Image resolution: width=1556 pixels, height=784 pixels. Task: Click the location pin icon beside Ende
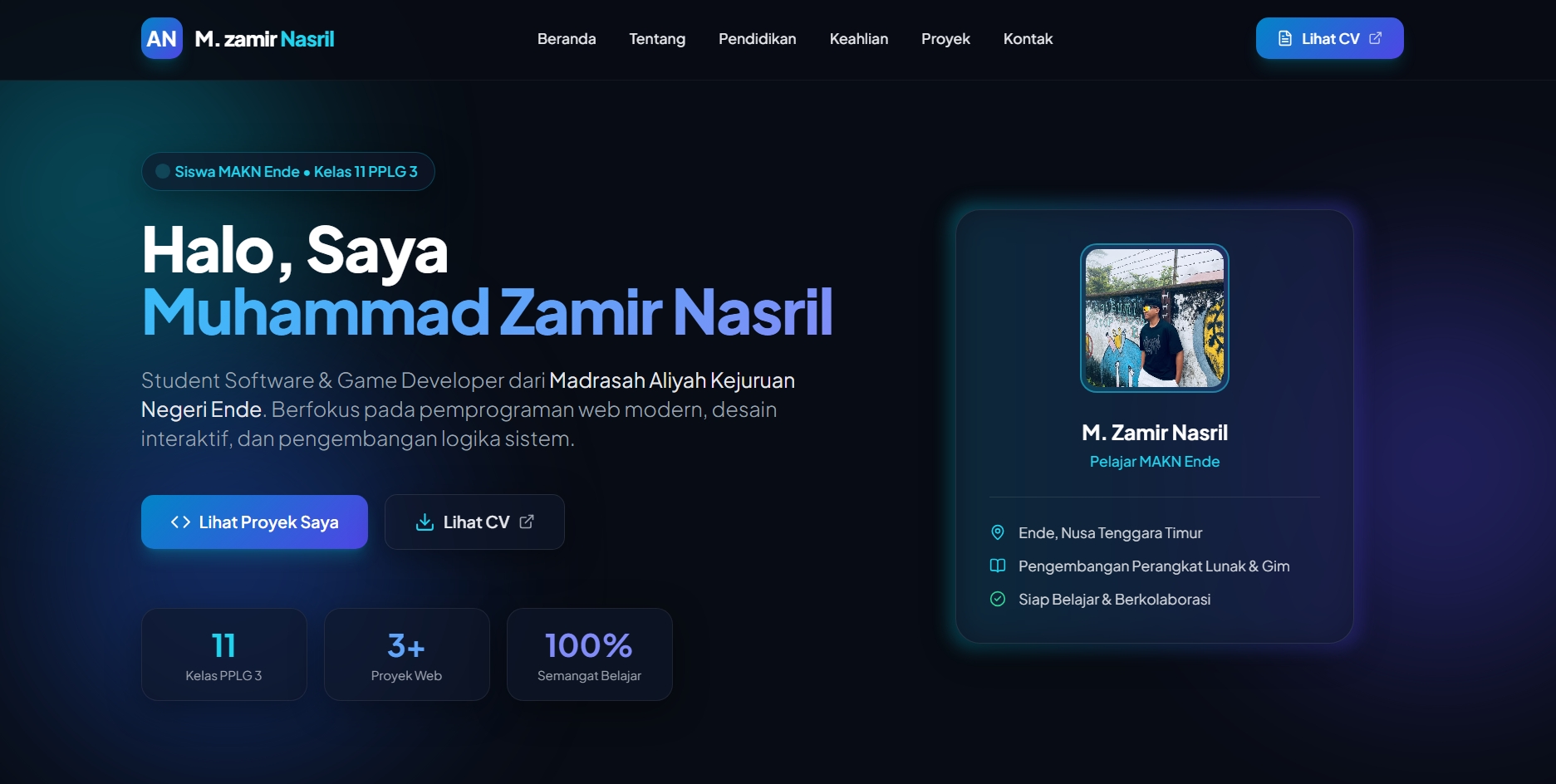(998, 532)
